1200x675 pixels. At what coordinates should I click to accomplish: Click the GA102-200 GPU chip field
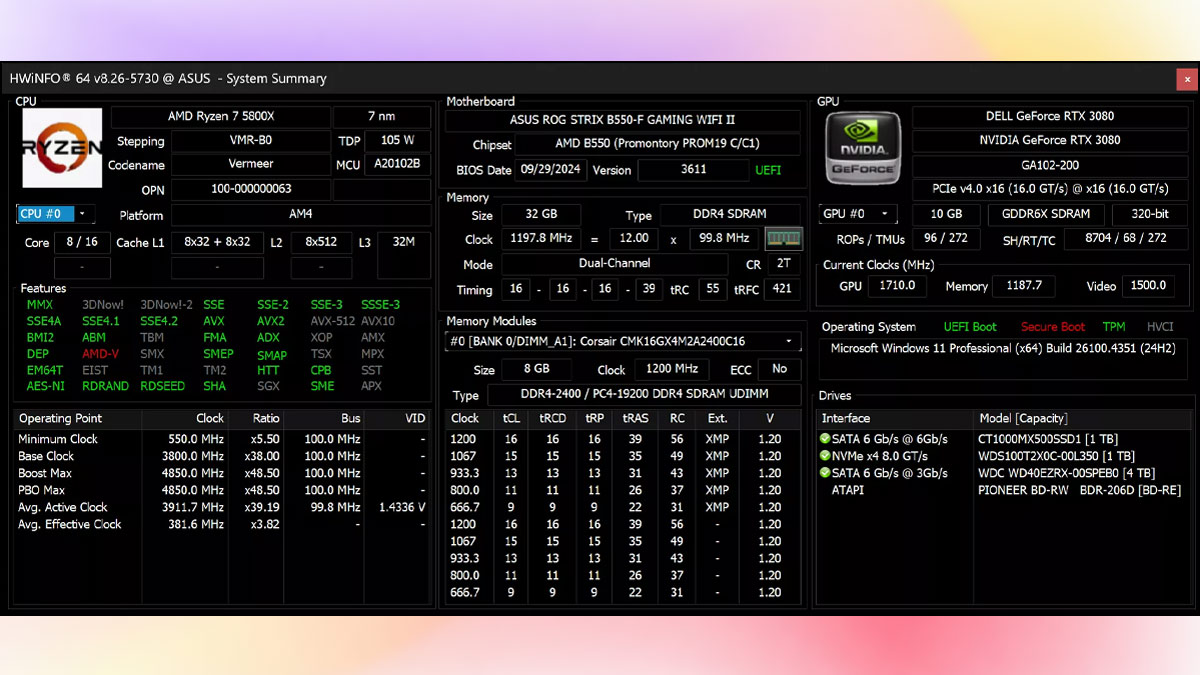[x=1049, y=165]
